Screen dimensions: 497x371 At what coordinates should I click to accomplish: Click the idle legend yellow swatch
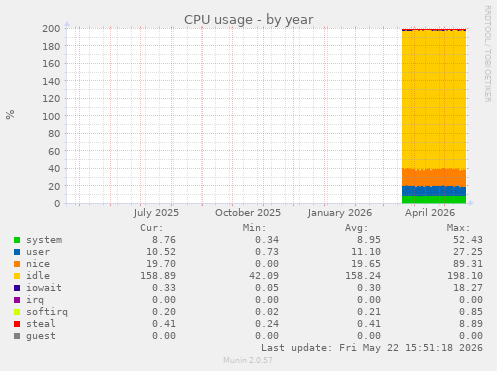(17, 276)
